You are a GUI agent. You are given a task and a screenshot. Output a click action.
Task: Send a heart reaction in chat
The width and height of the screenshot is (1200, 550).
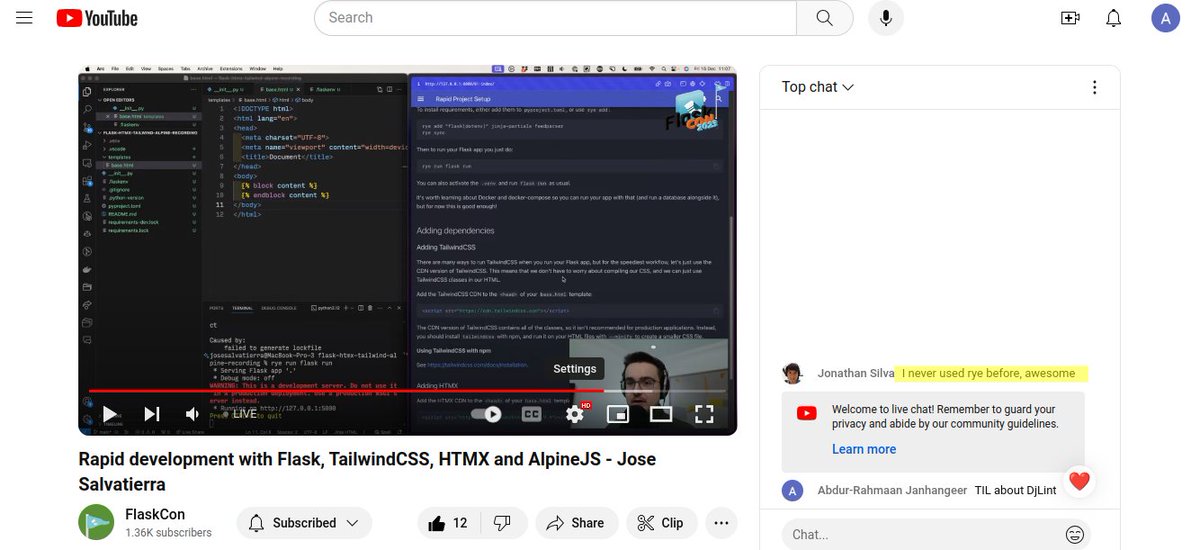[1079, 481]
